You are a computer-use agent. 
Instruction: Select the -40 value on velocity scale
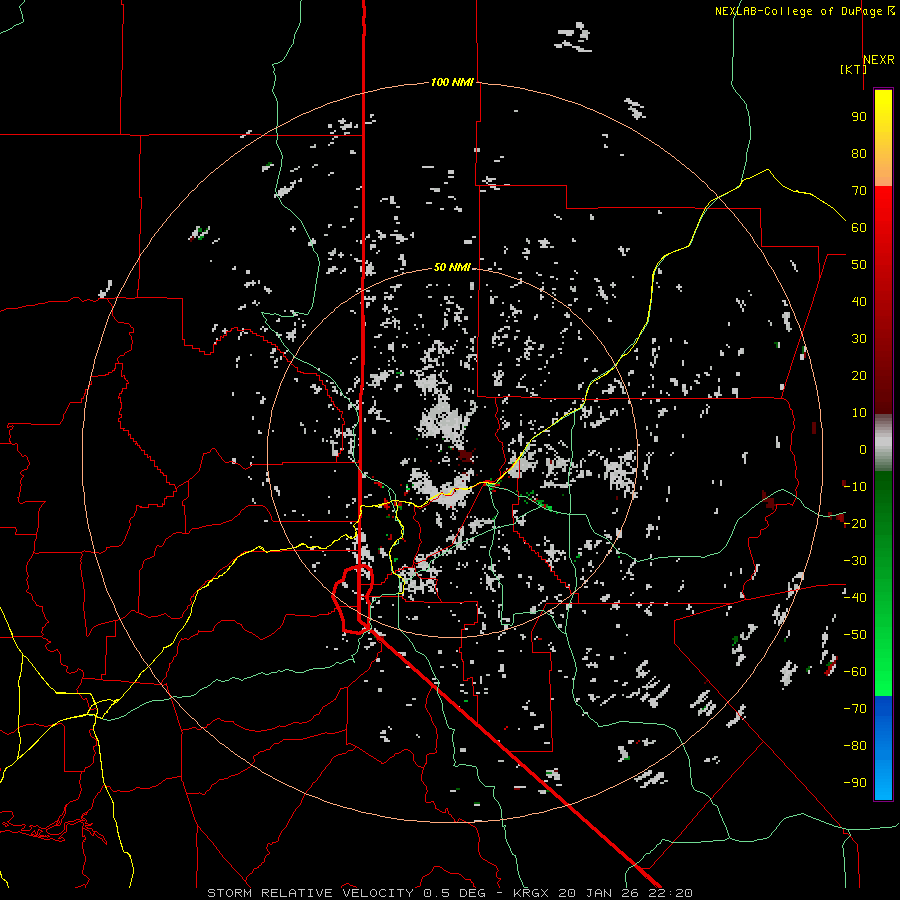pyautogui.click(x=855, y=598)
